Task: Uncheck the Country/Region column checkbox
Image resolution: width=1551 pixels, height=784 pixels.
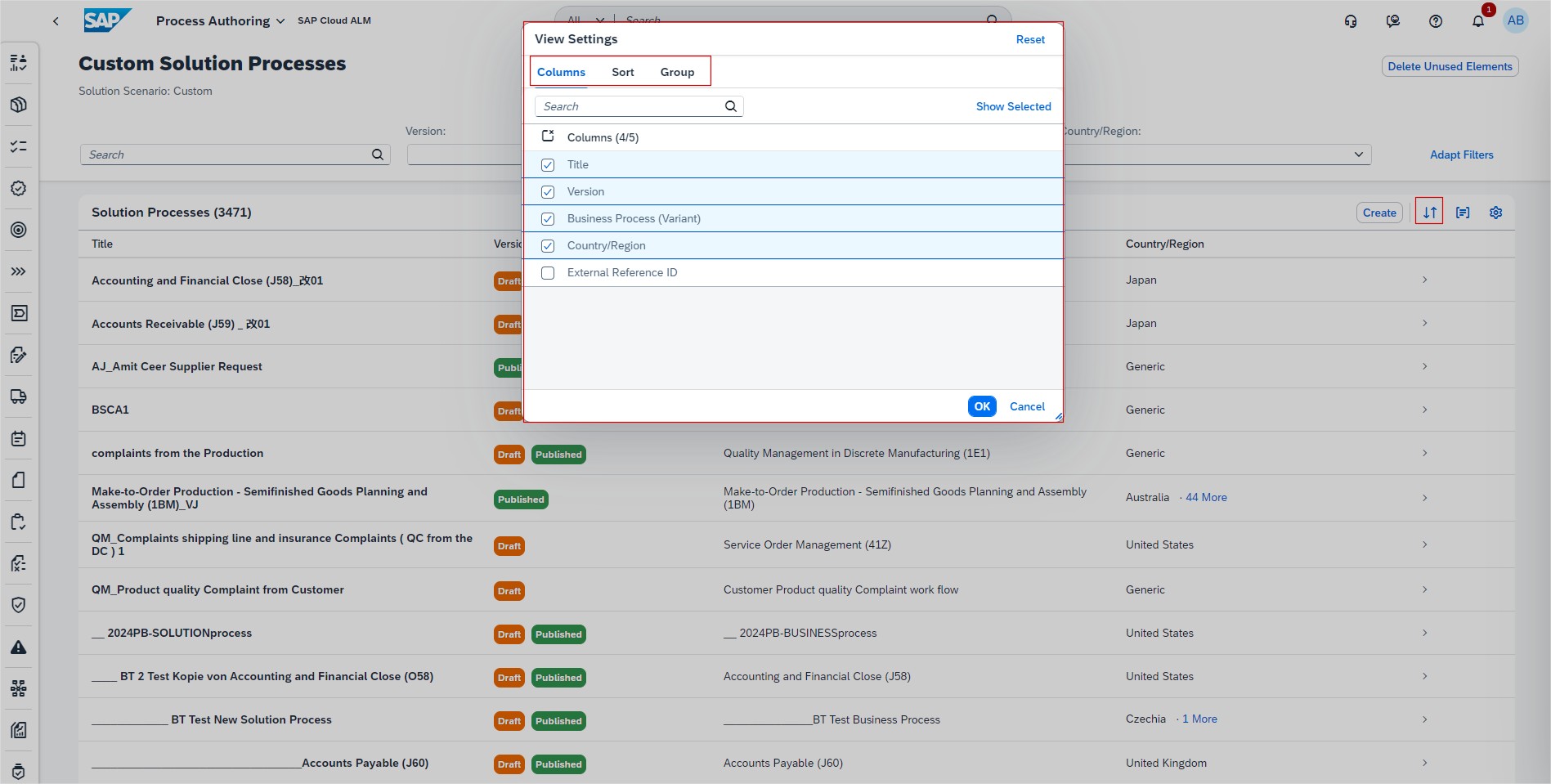Action: [548, 246]
